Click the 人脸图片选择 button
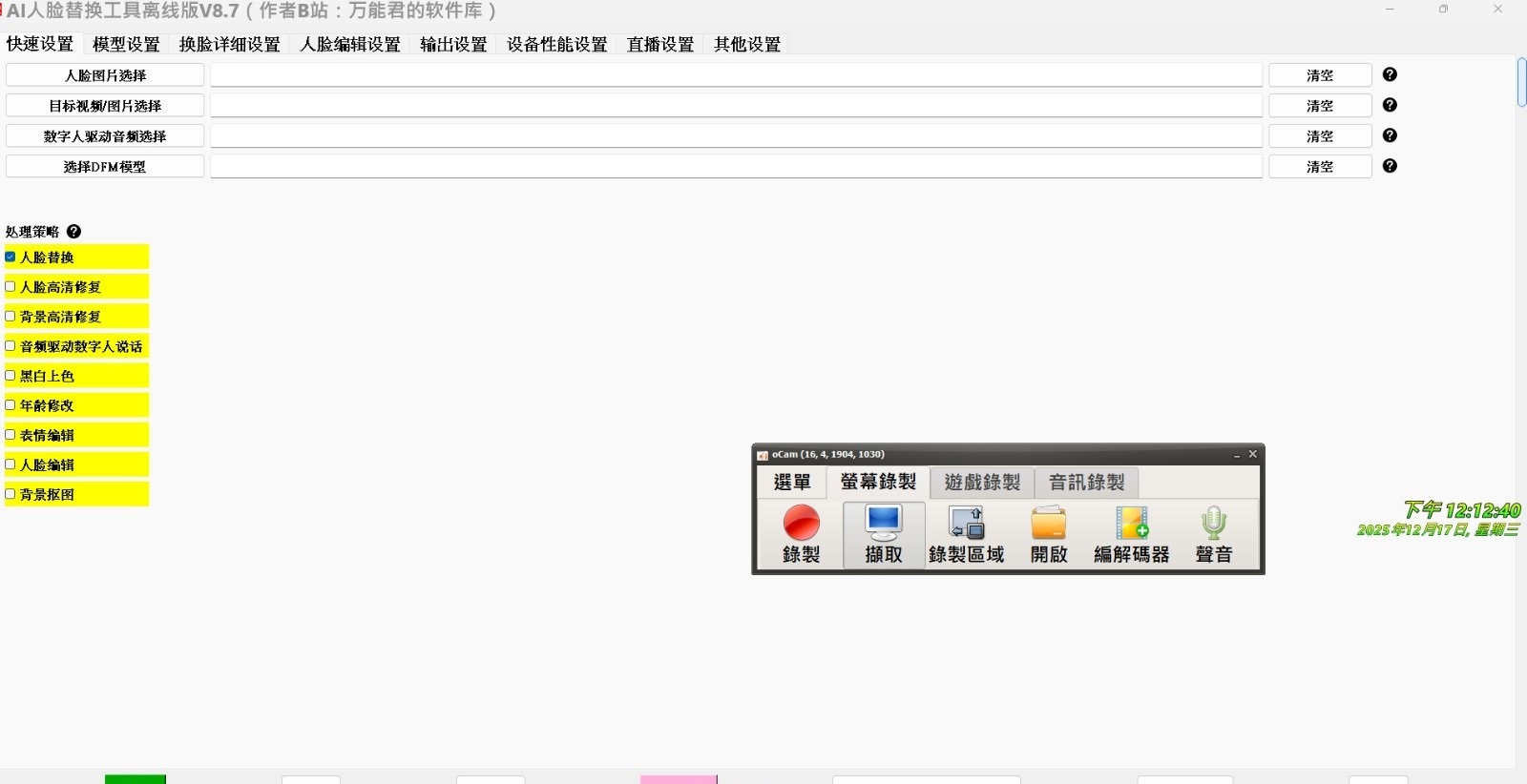The image size is (1527, 784). [x=105, y=75]
